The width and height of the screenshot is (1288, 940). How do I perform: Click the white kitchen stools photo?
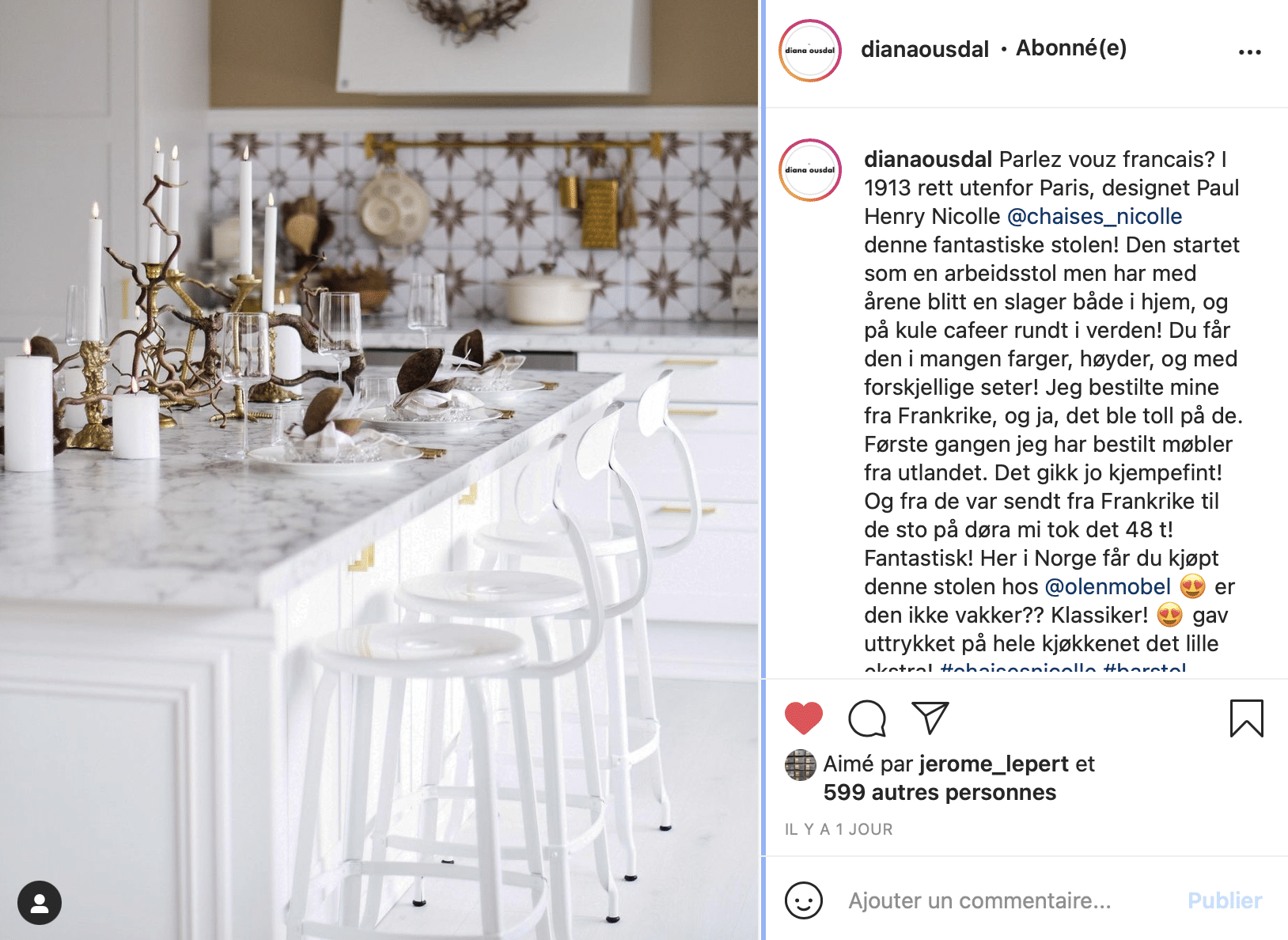[x=379, y=470]
